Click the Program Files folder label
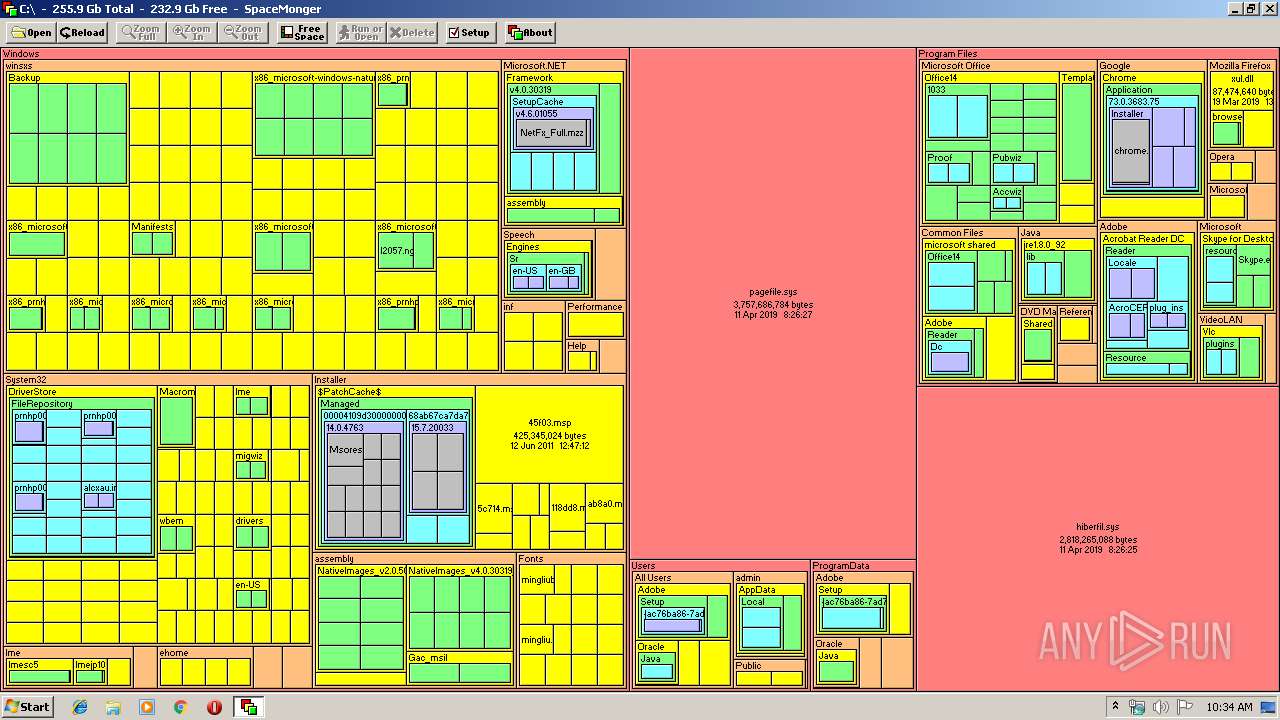 click(x=948, y=54)
